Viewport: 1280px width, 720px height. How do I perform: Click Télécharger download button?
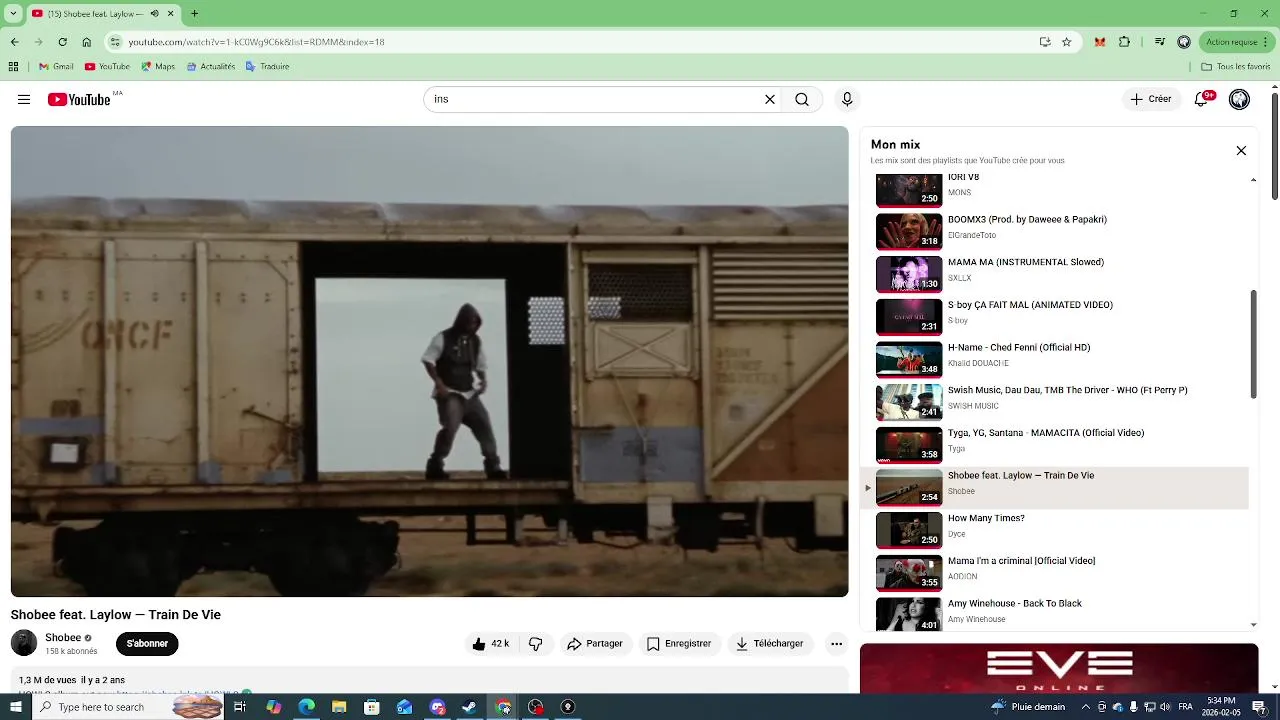(770, 644)
